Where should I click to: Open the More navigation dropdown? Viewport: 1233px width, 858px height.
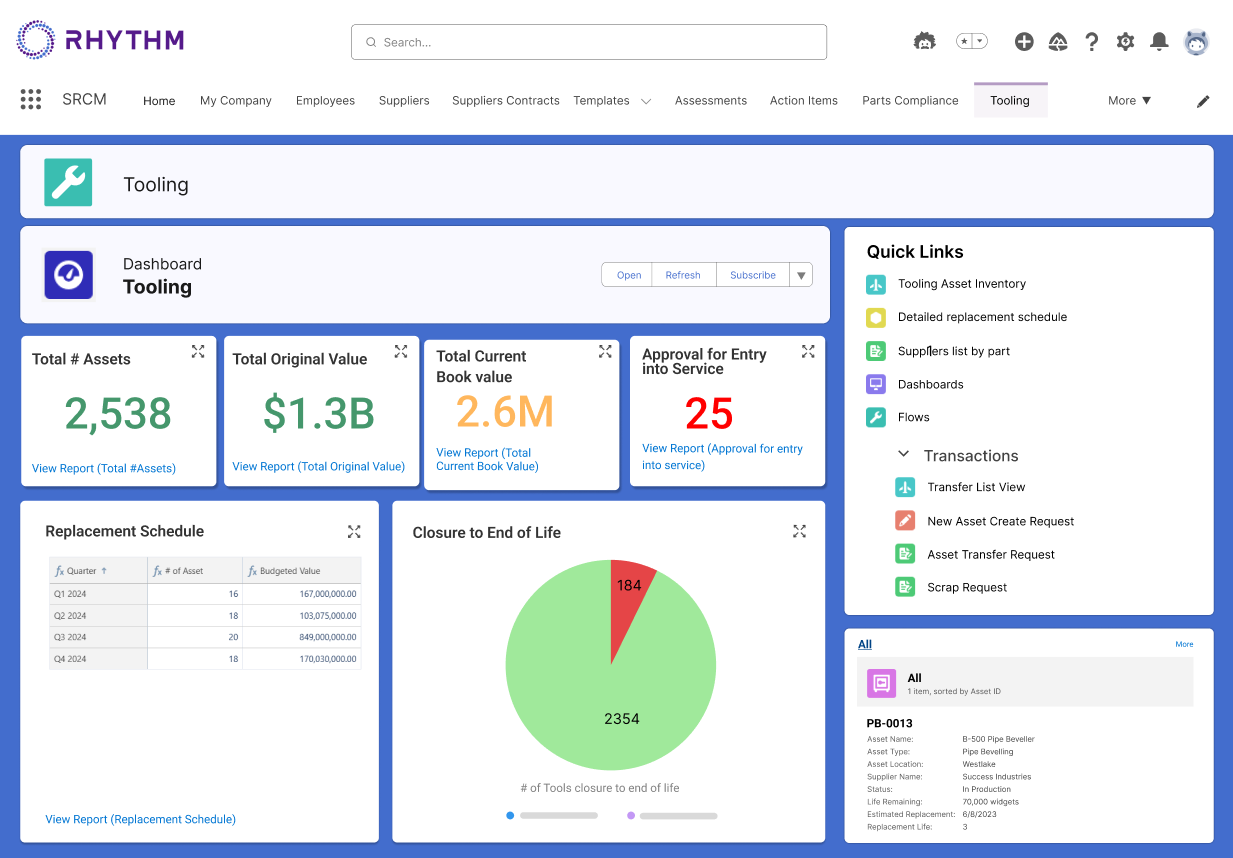pos(1129,100)
